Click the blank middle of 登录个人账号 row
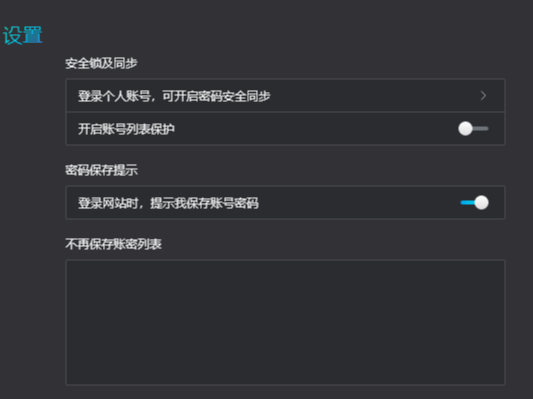 tap(374, 96)
